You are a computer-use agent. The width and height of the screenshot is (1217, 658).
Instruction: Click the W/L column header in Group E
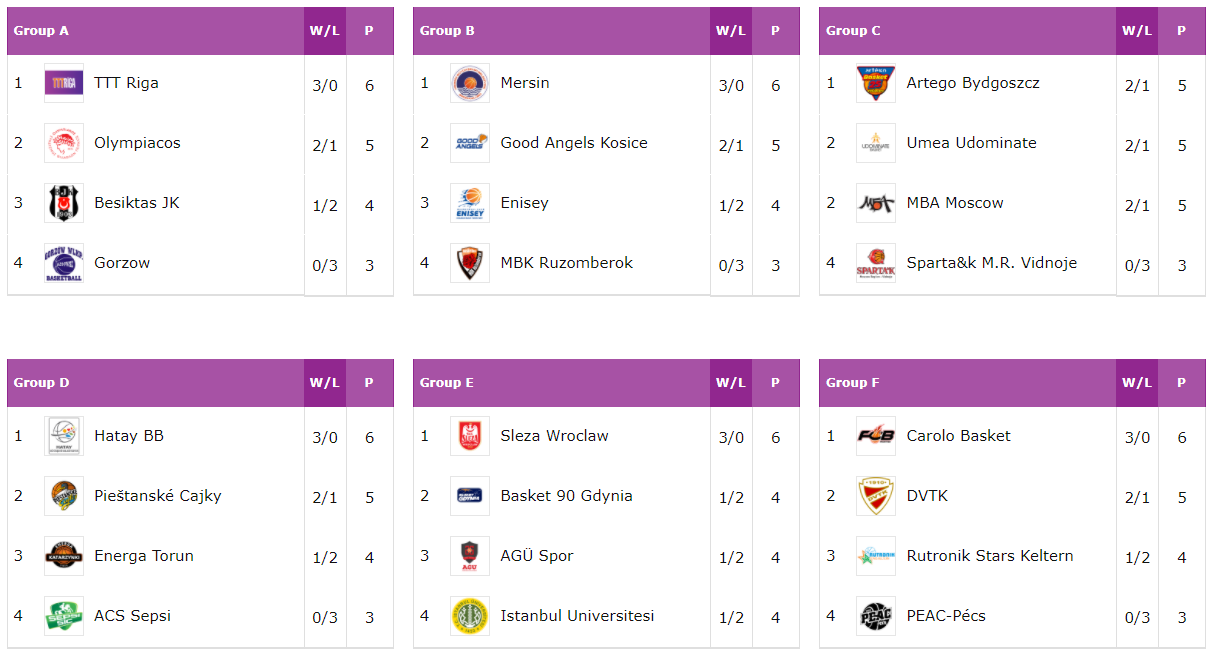[731, 383]
